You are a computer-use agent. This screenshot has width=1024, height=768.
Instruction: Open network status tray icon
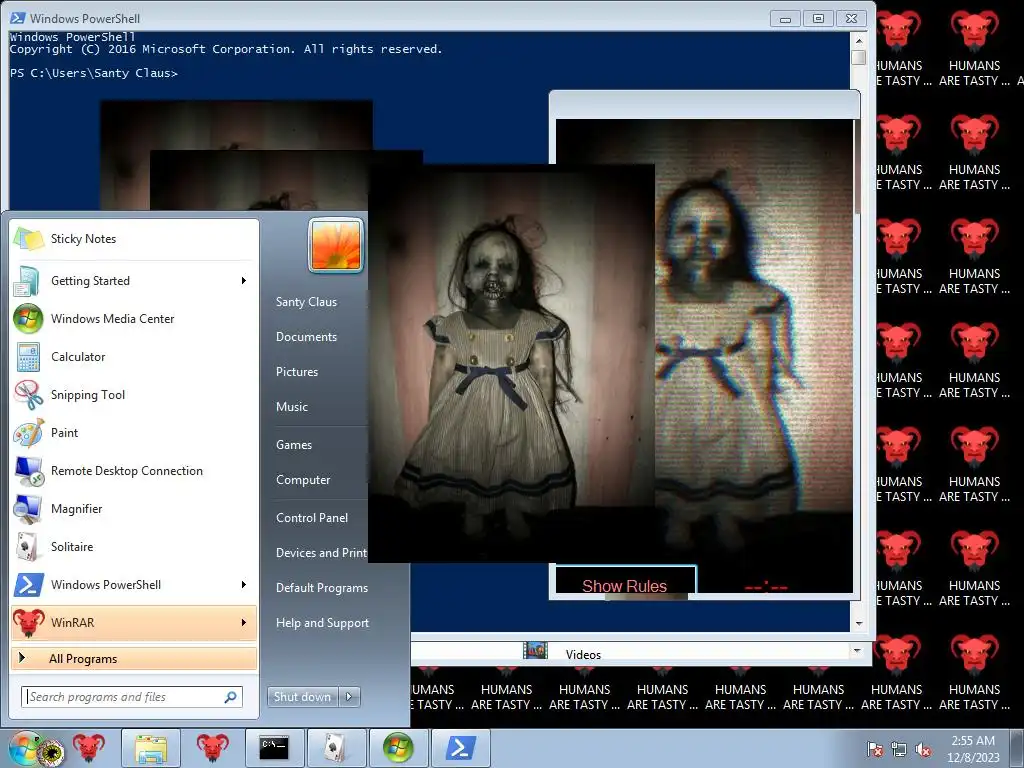899,750
